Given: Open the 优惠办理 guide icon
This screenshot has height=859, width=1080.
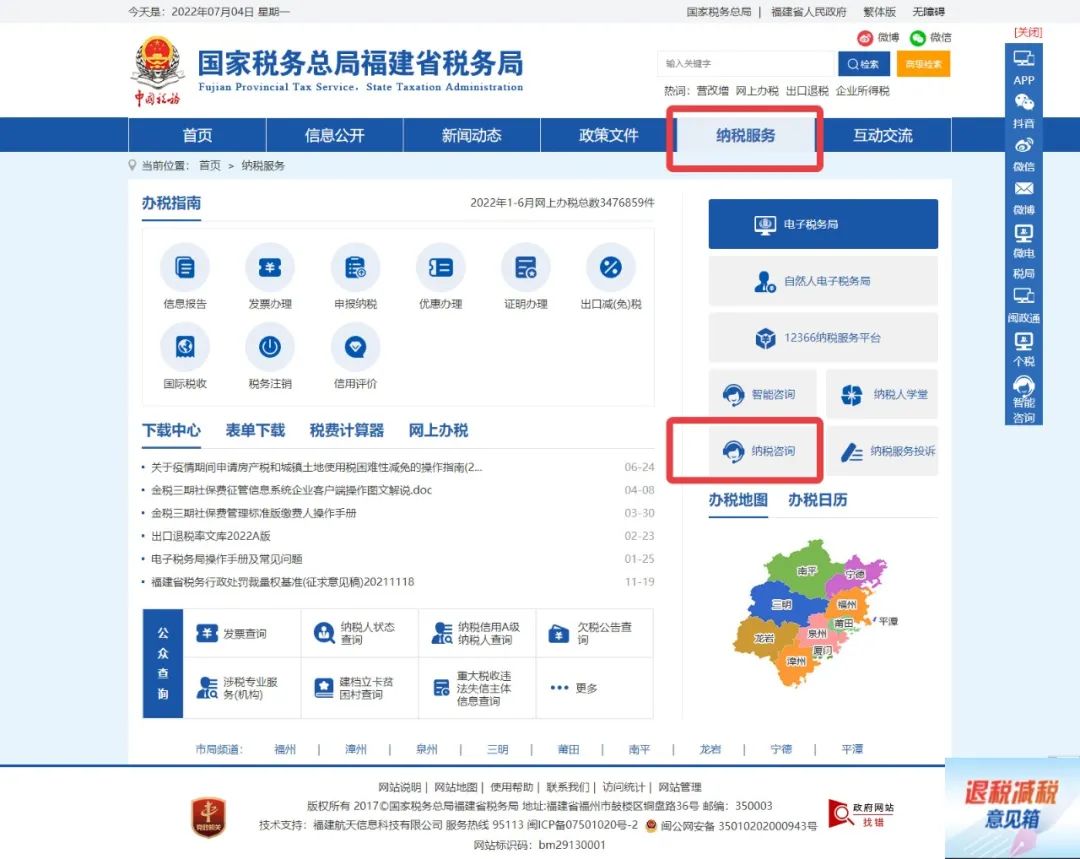Looking at the screenshot, I should click(441, 267).
